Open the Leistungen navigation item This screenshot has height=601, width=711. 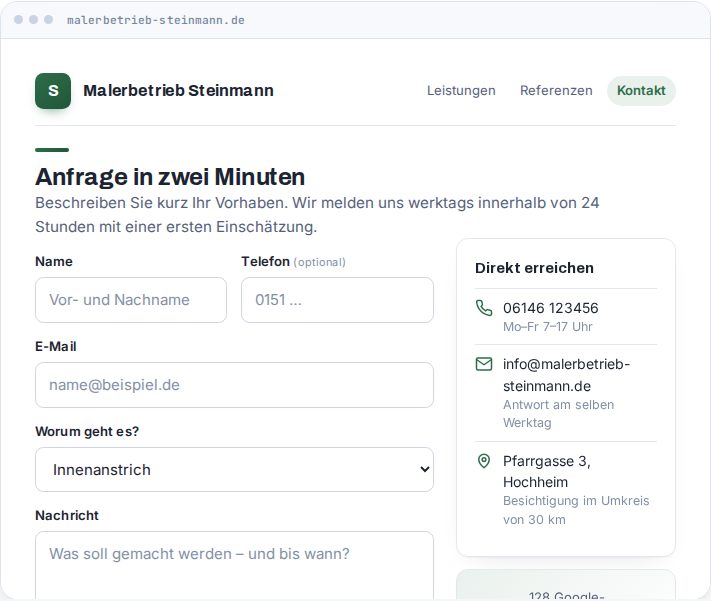coord(461,91)
